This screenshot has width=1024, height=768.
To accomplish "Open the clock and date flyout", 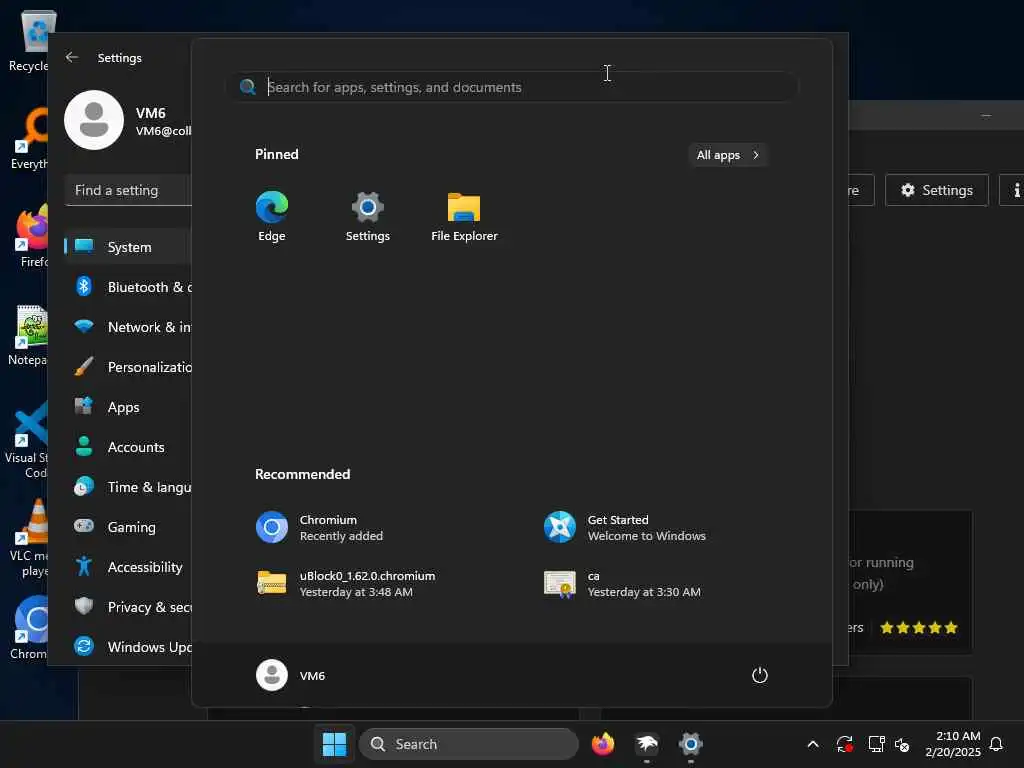I will 952,744.
